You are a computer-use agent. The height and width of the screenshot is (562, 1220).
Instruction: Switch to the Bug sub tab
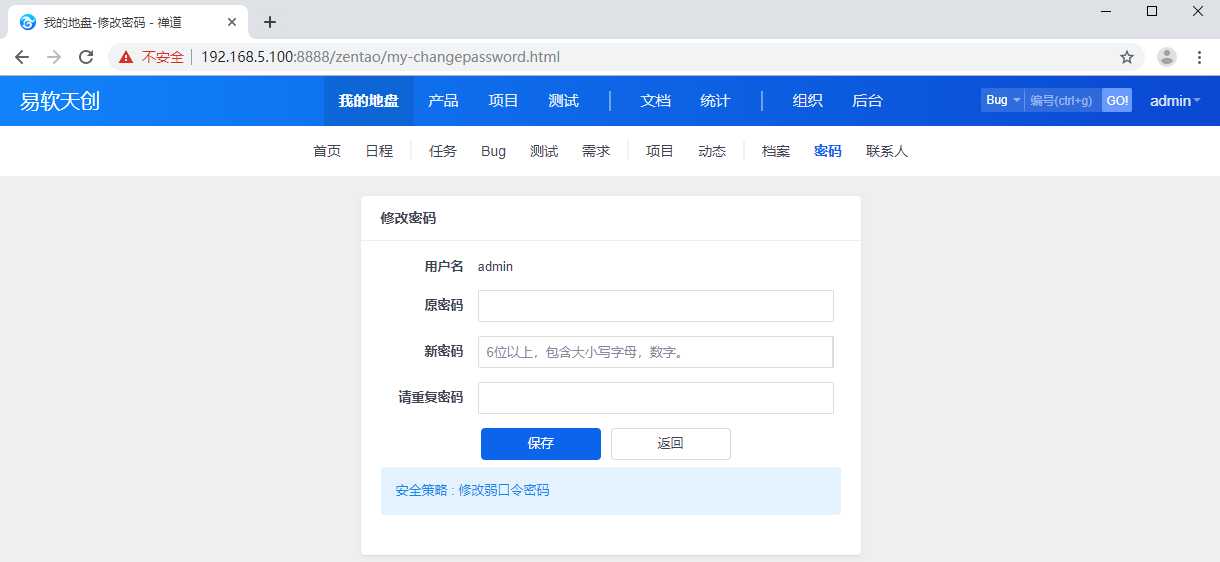(x=493, y=151)
